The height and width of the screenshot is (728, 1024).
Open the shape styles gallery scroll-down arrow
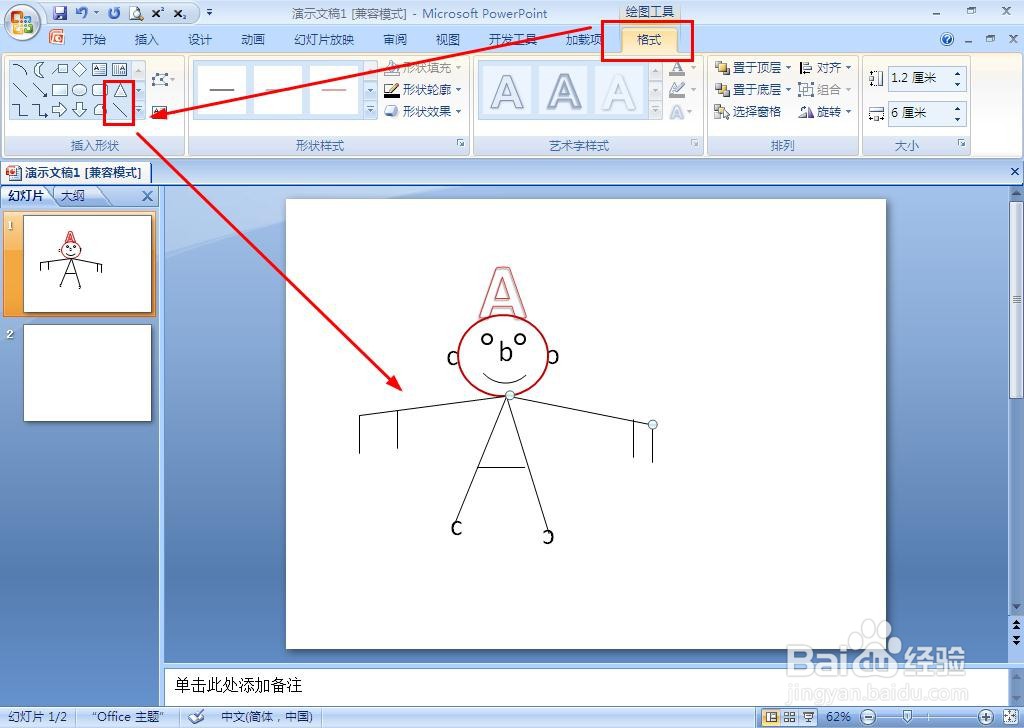370,89
